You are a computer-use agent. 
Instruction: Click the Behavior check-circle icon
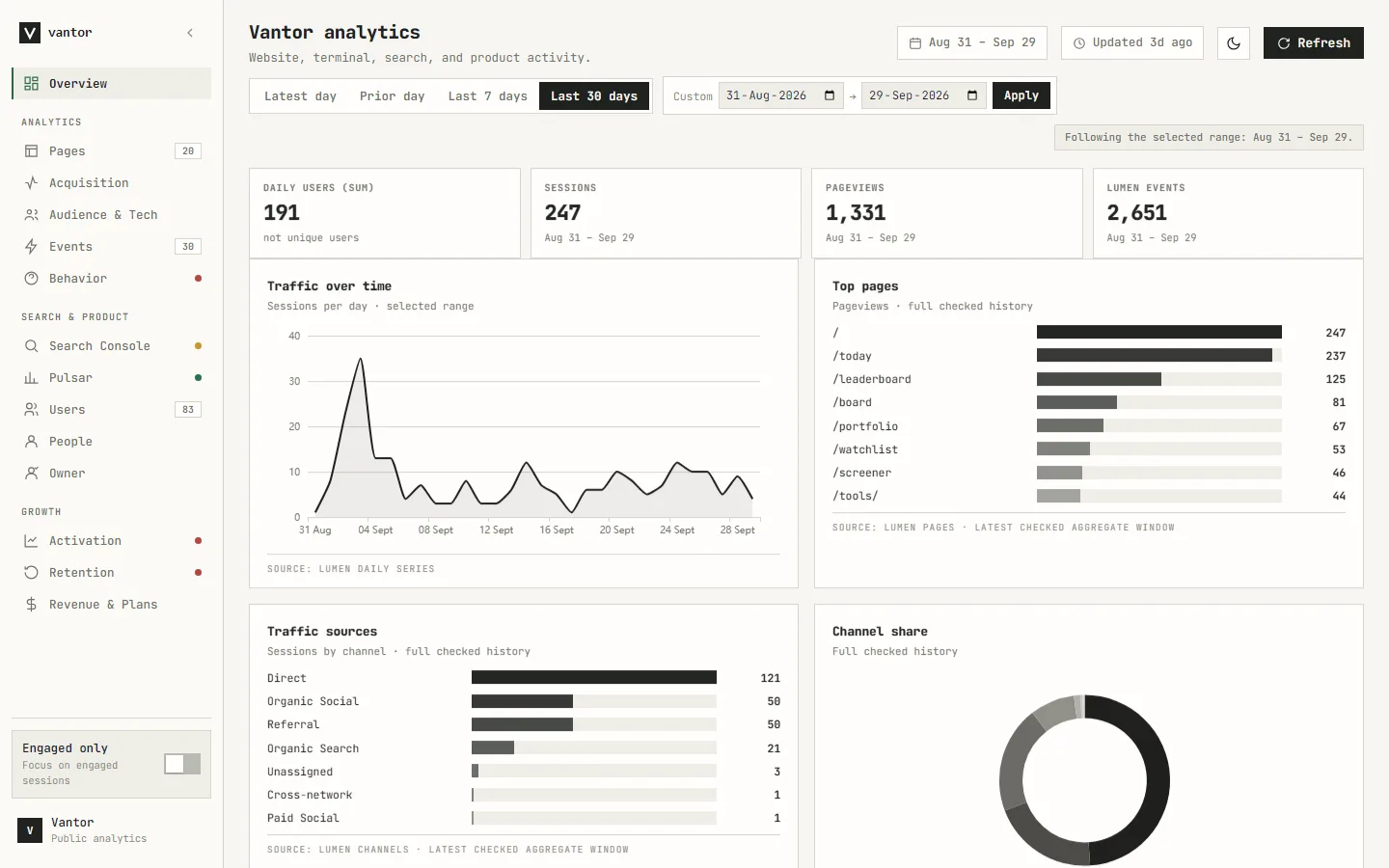pyautogui.click(x=32, y=279)
